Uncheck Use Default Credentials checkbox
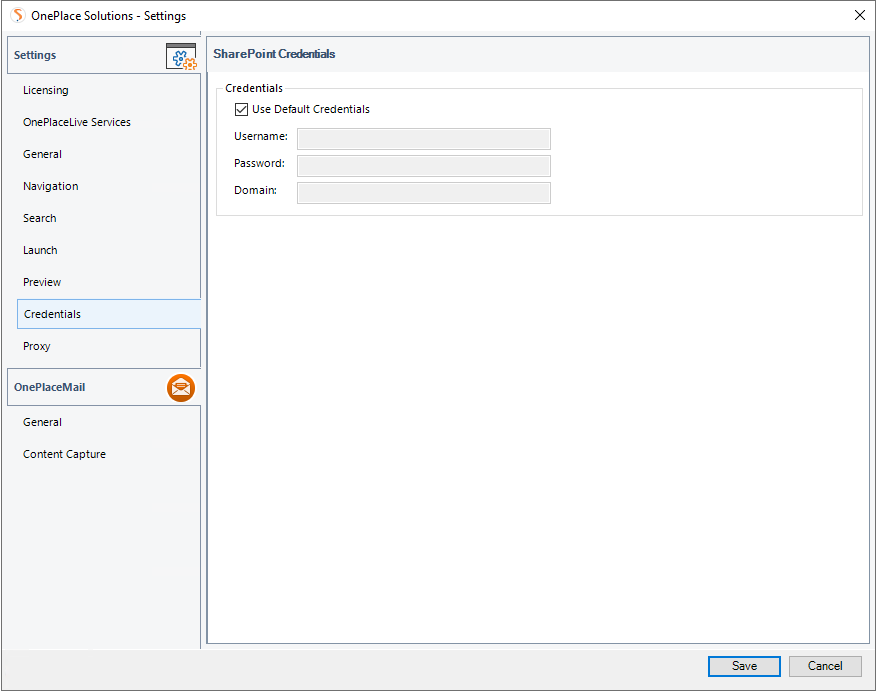The height and width of the screenshot is (693, 878). (241, 109)
